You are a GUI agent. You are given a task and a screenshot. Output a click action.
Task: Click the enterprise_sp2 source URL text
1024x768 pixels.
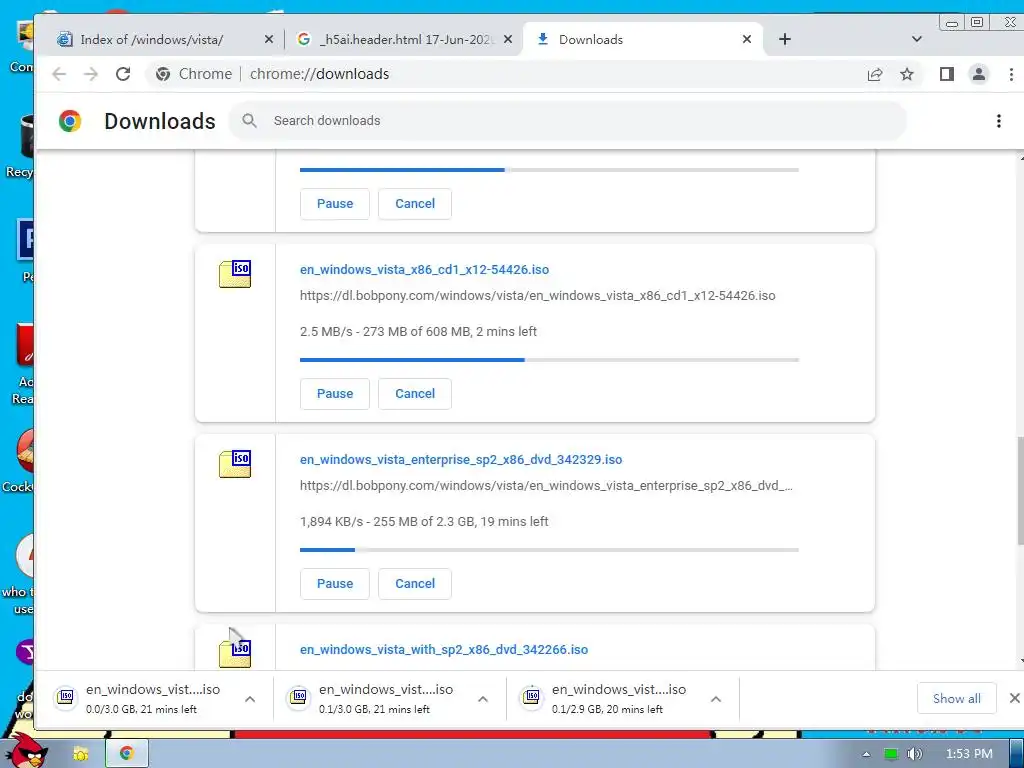coord(547,486)
